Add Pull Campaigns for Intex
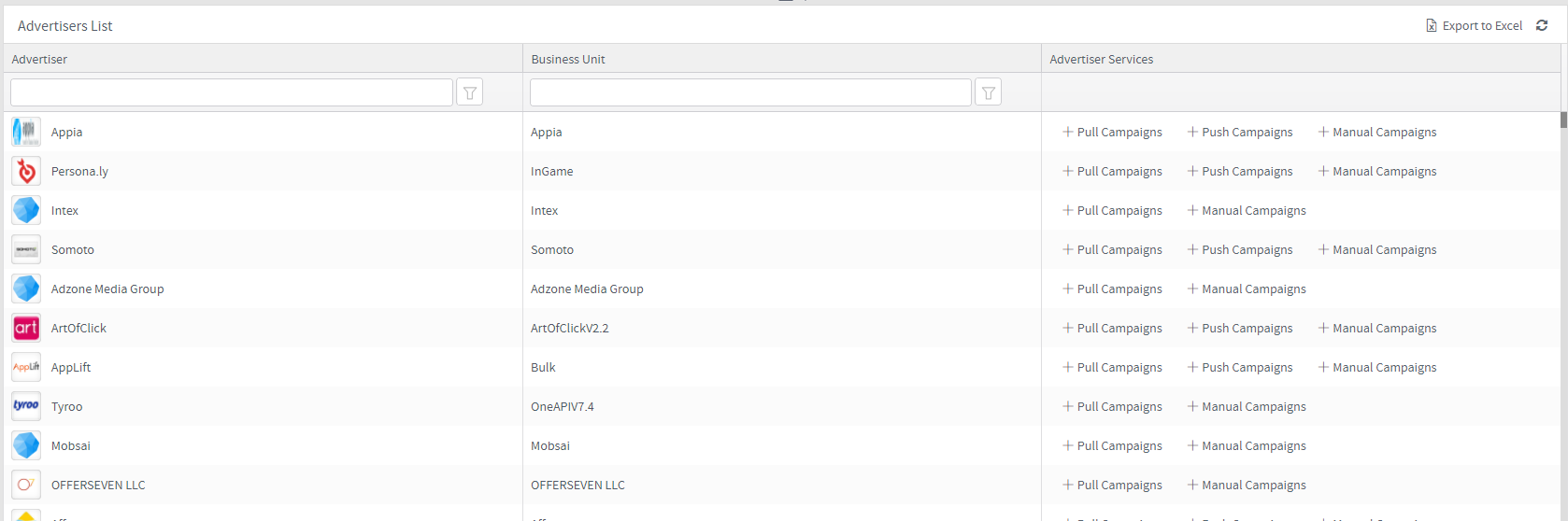 click(x=1112, y=210)
